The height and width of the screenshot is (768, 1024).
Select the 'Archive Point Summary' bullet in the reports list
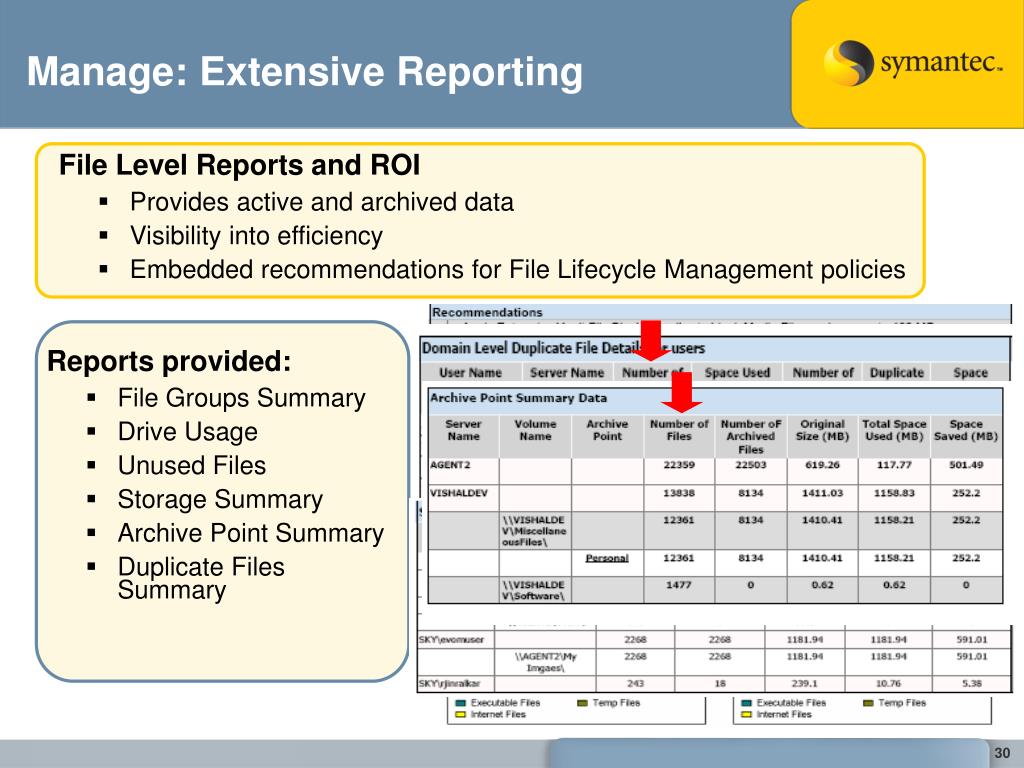point(250,534)
